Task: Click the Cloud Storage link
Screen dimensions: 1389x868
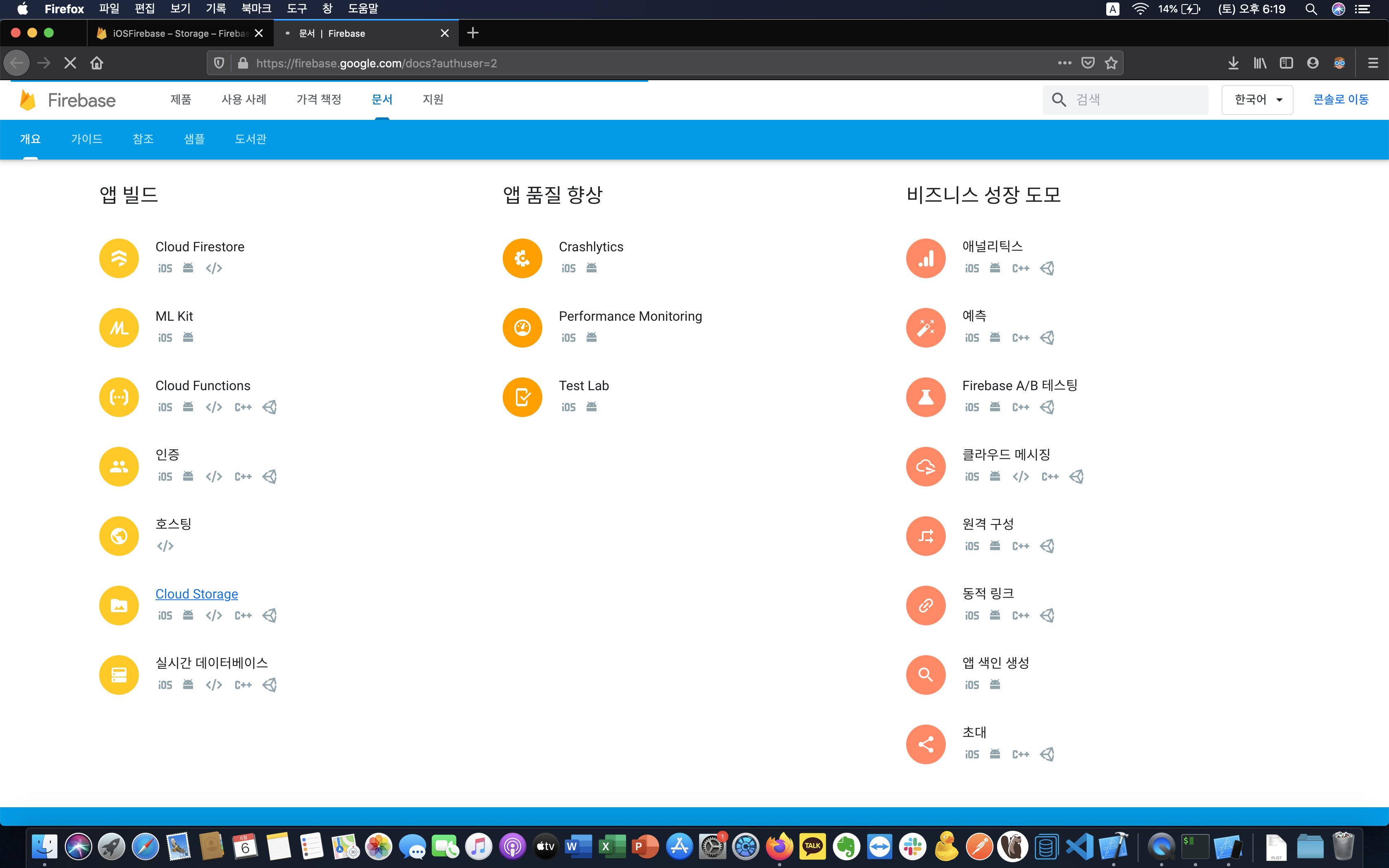Action: [197, 594]
